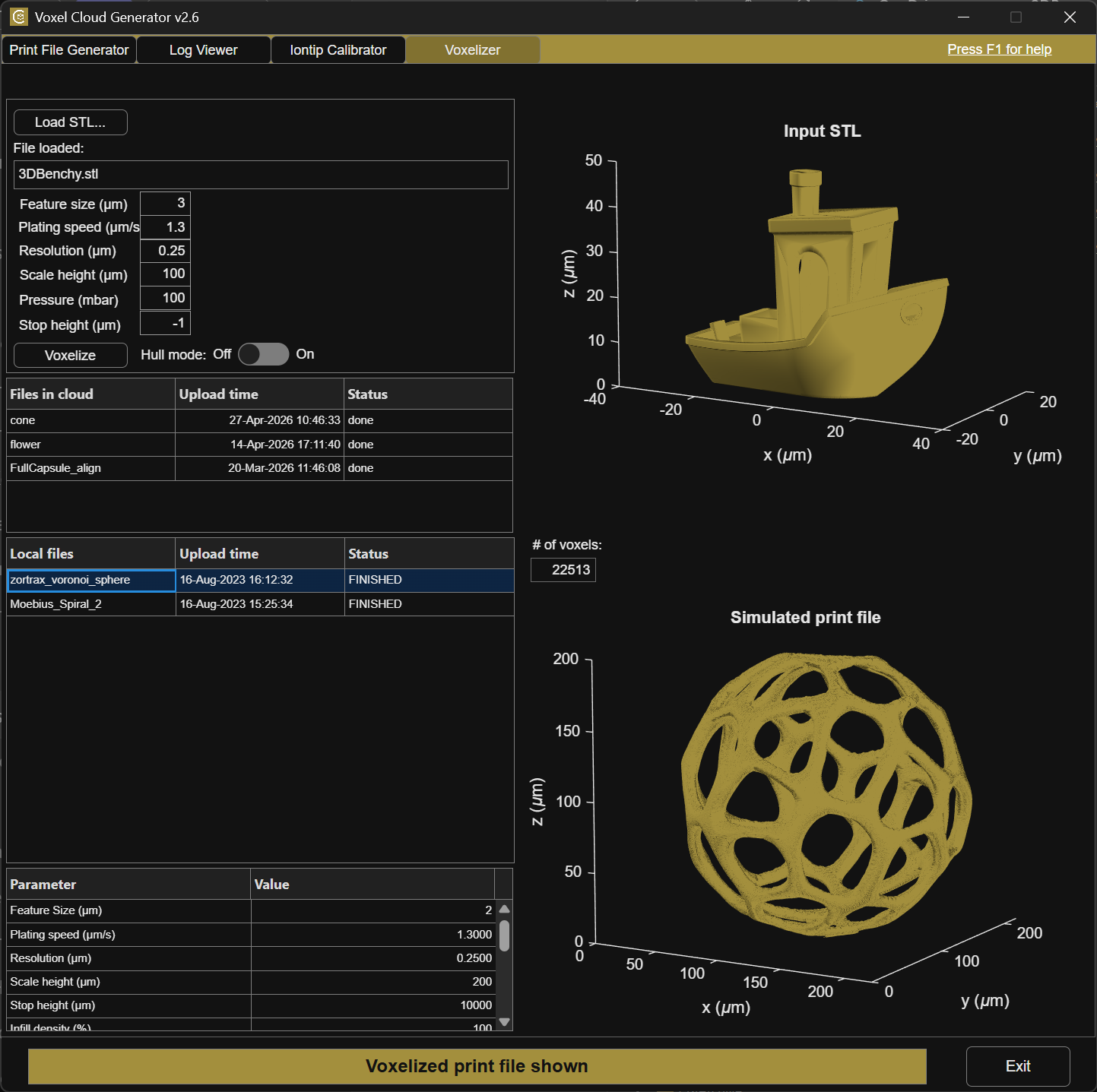This screenshot has width=1097, height=1092.
Task: Select the Moebius_Spiral_2 local file row
Action: [x=260, y=604]
